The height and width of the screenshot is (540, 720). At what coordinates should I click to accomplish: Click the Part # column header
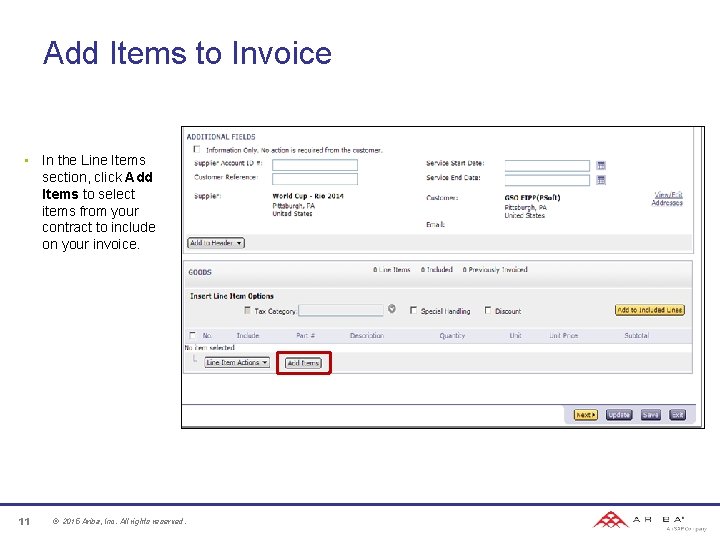click(305, 336)
